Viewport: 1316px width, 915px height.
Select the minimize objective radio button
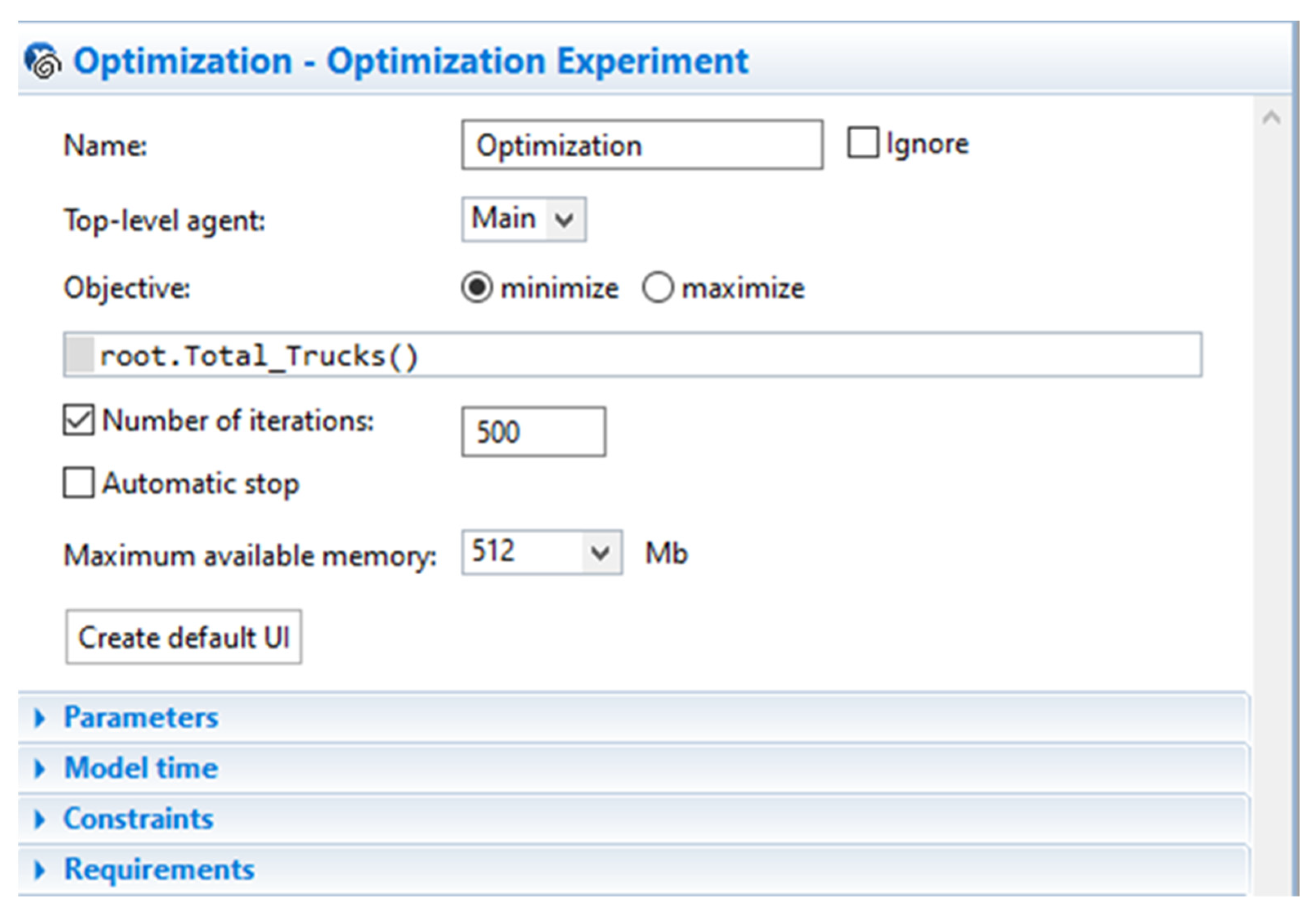477,287
